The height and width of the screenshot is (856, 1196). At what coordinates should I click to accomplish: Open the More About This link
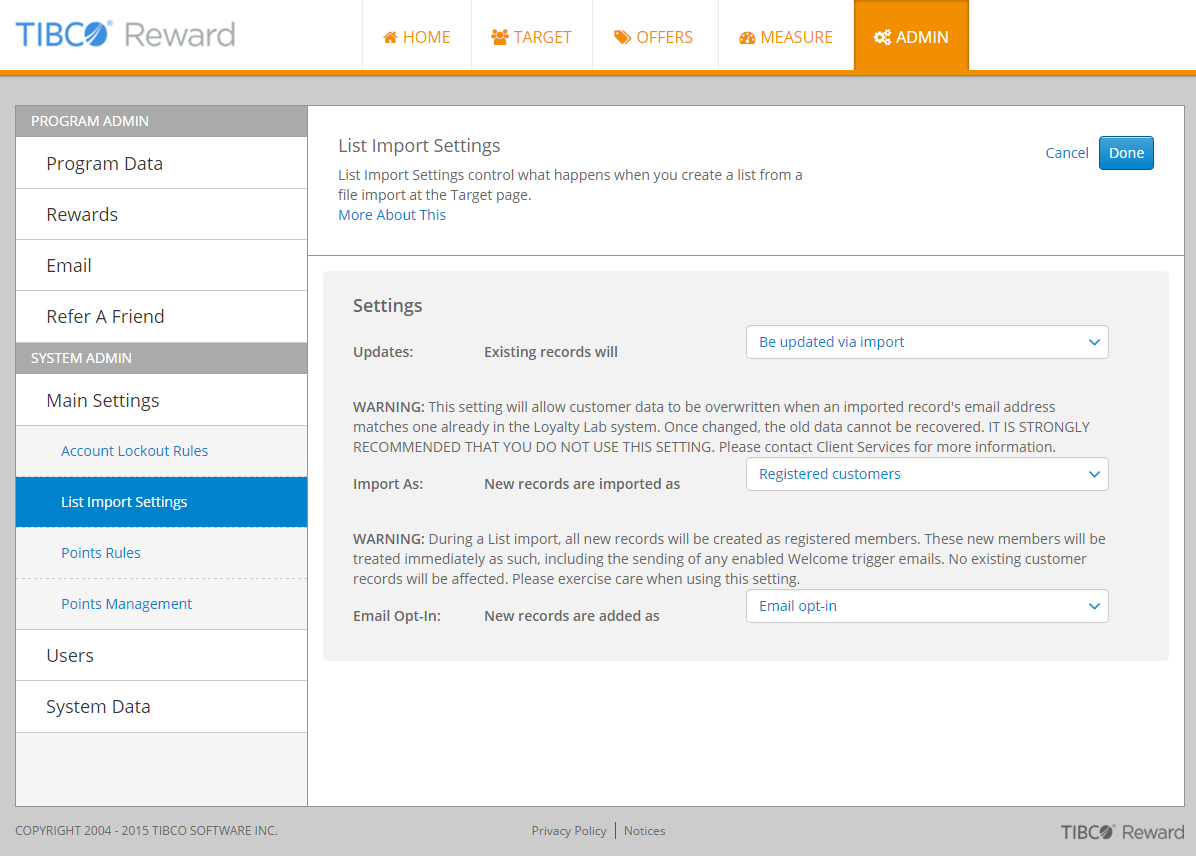[x=392, y=215]
